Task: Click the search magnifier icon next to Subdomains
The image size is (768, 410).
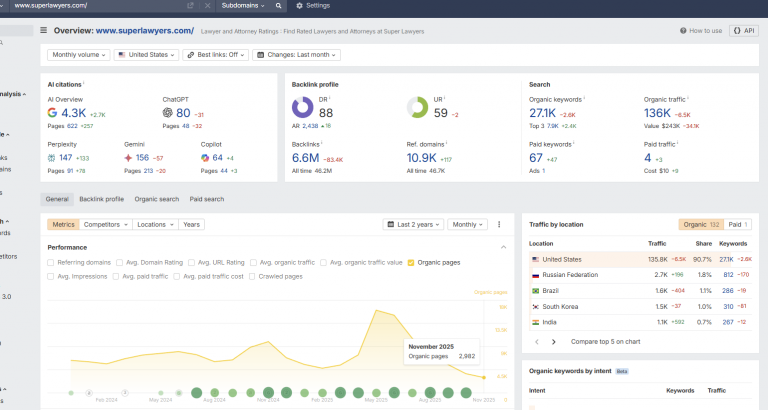Action: [x=279, y=6]
